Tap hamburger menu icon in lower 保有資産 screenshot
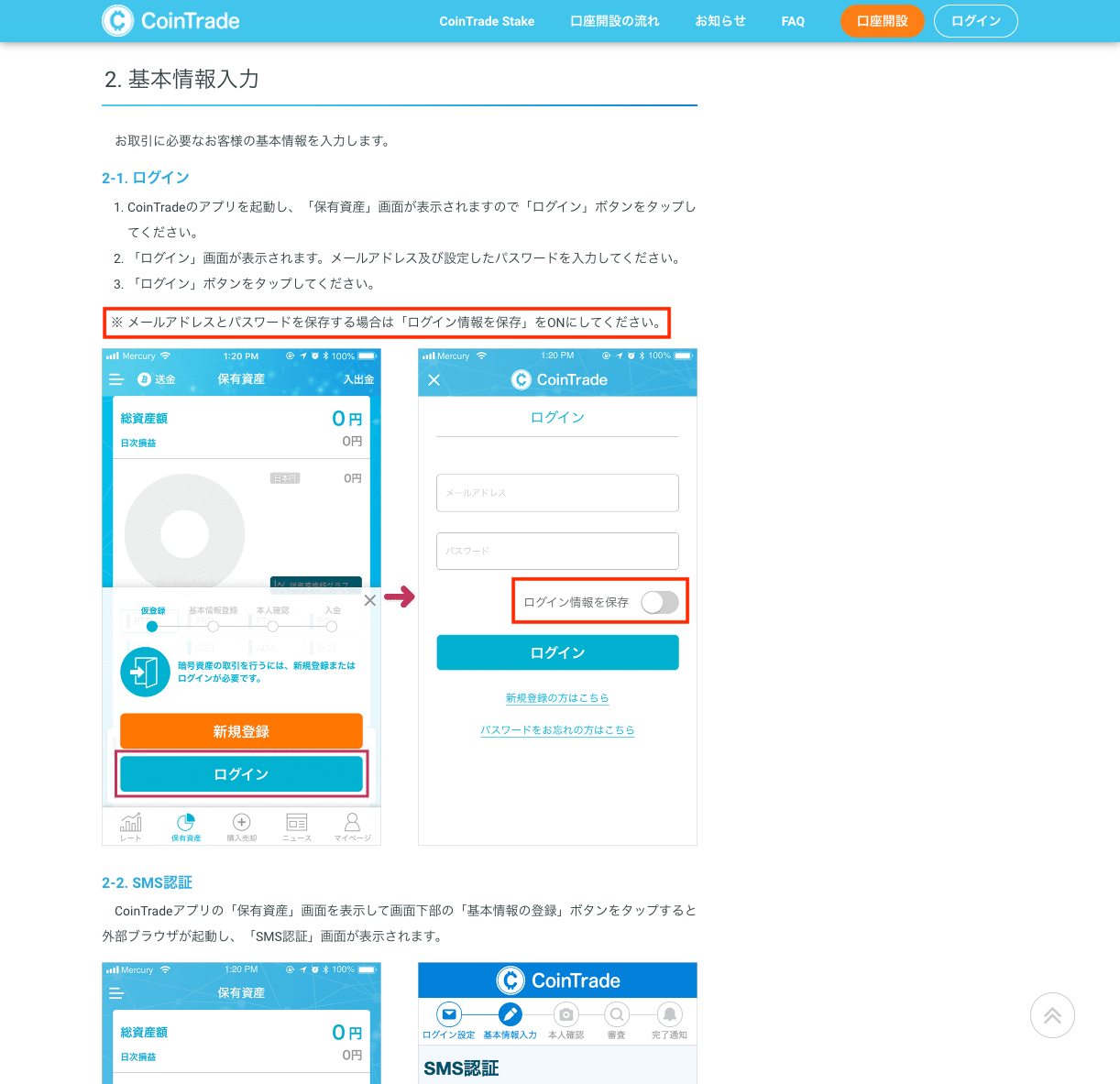Screen dimensions: 1120x1084 coord(115,993)
